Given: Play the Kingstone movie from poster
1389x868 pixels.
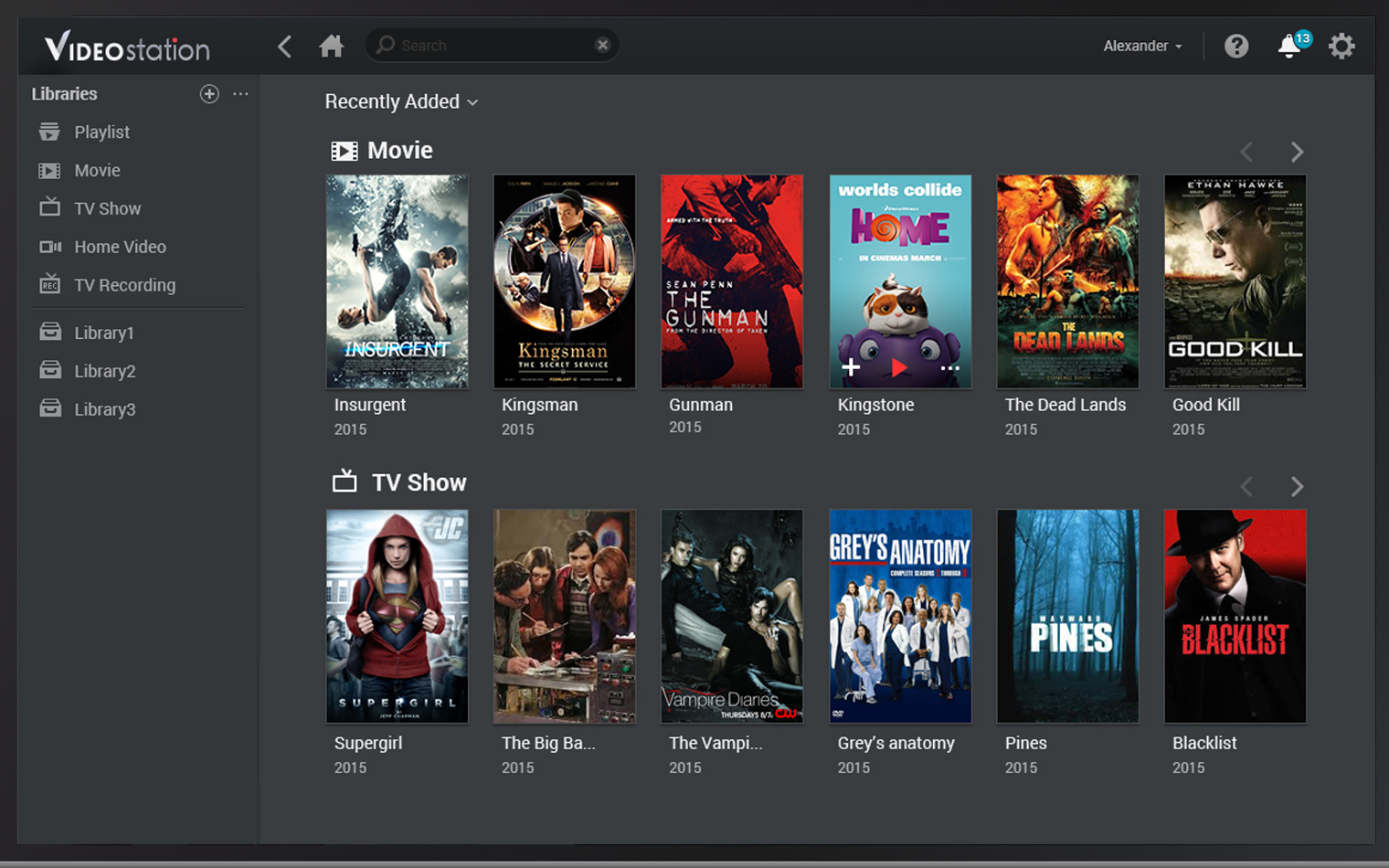Looking at the screenshot, I should pos(899,367).
